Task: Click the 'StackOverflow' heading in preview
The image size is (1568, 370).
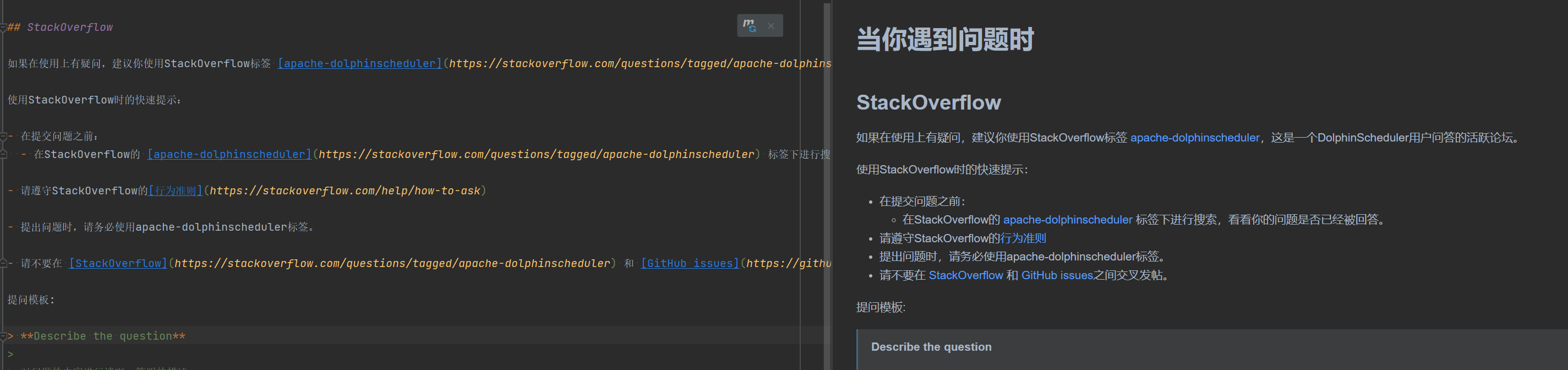Action: pos(928,103)
